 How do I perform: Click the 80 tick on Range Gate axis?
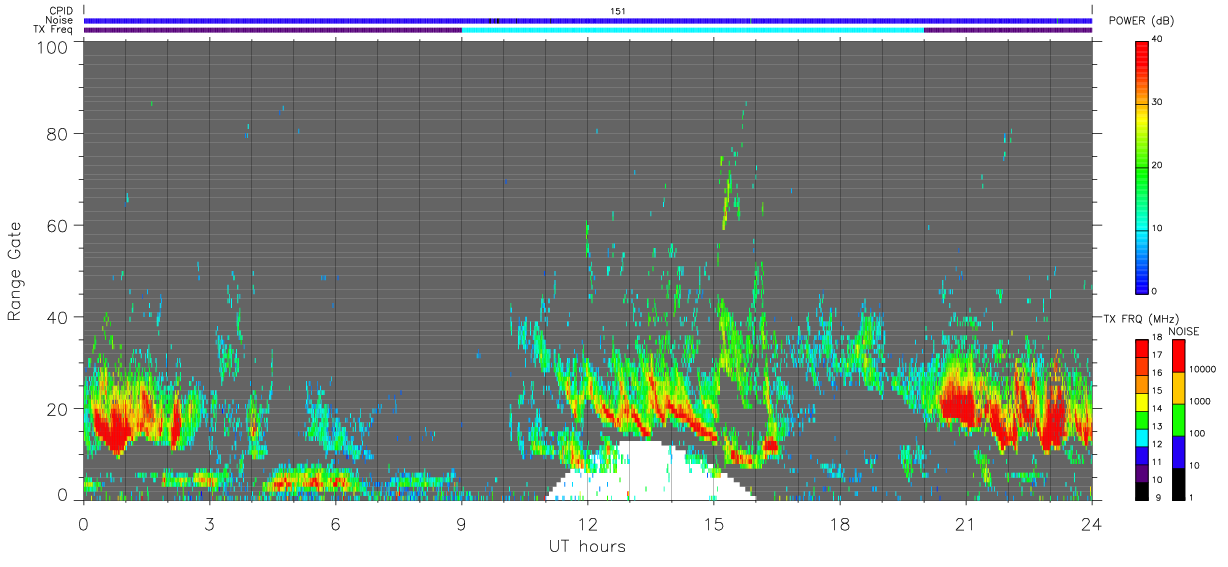56,133
